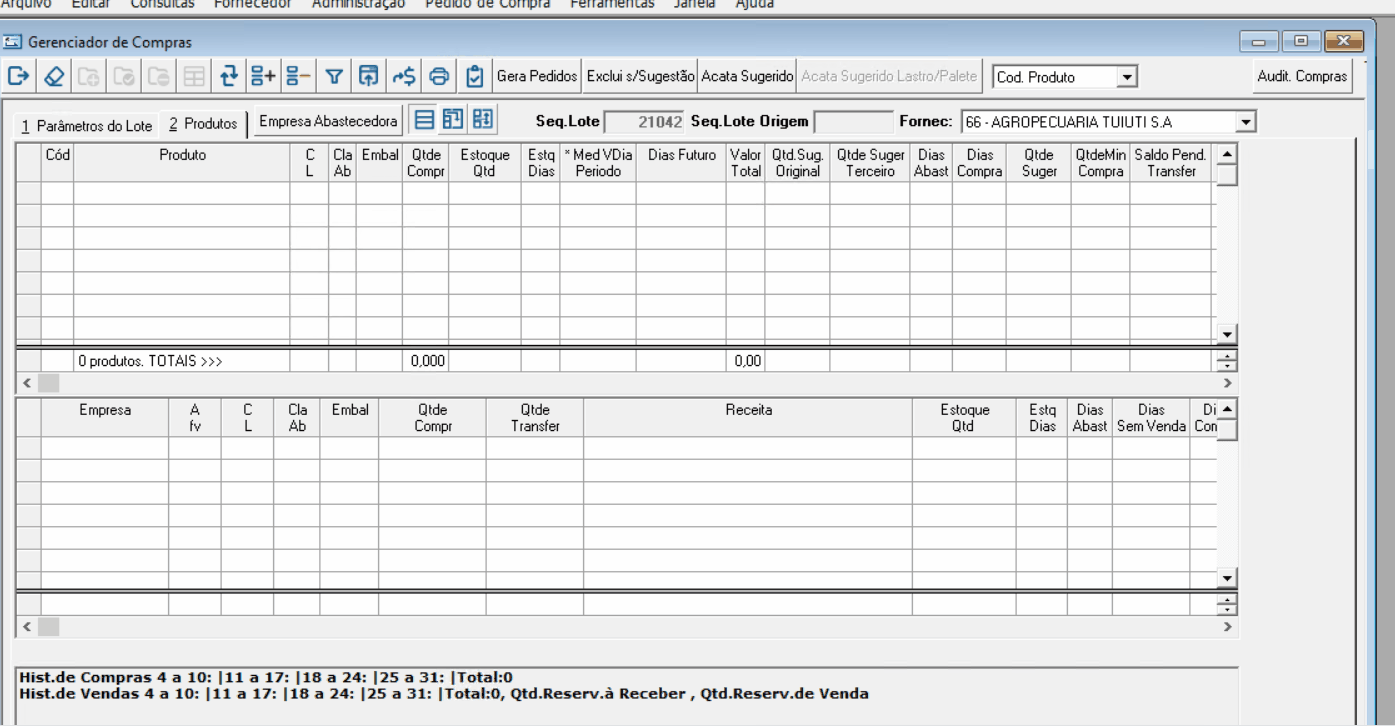The image size is (1395, 726).
Task: Click the Hist.de Compras summary line
Action: (x=266, y=677)
